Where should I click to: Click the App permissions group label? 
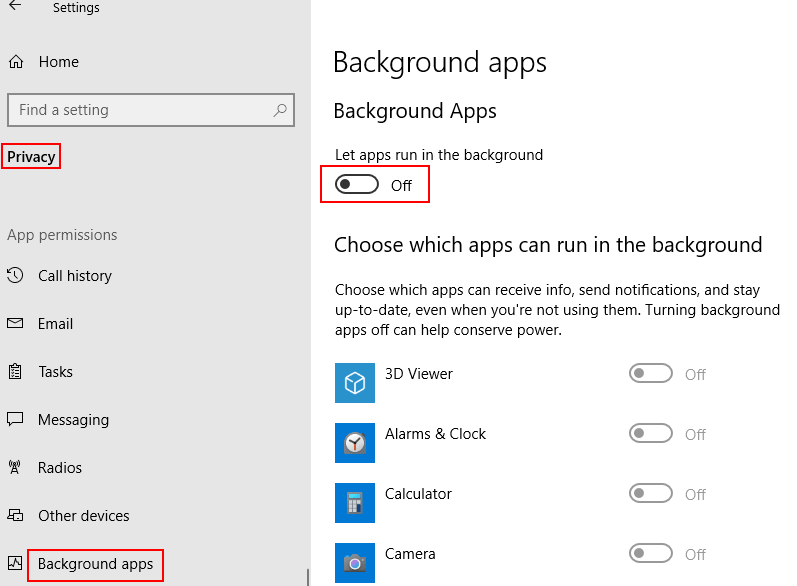point(62,235)
